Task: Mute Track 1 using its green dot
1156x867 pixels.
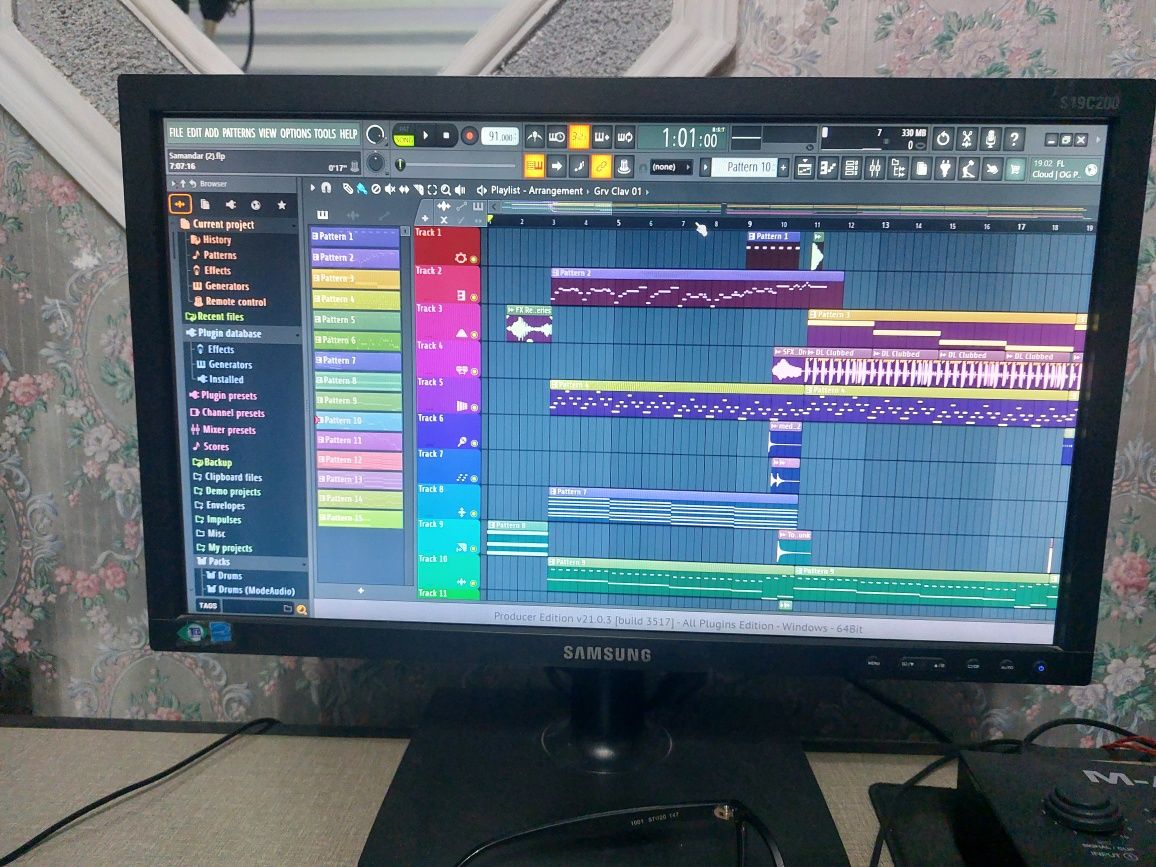Action: click(473, 259)
